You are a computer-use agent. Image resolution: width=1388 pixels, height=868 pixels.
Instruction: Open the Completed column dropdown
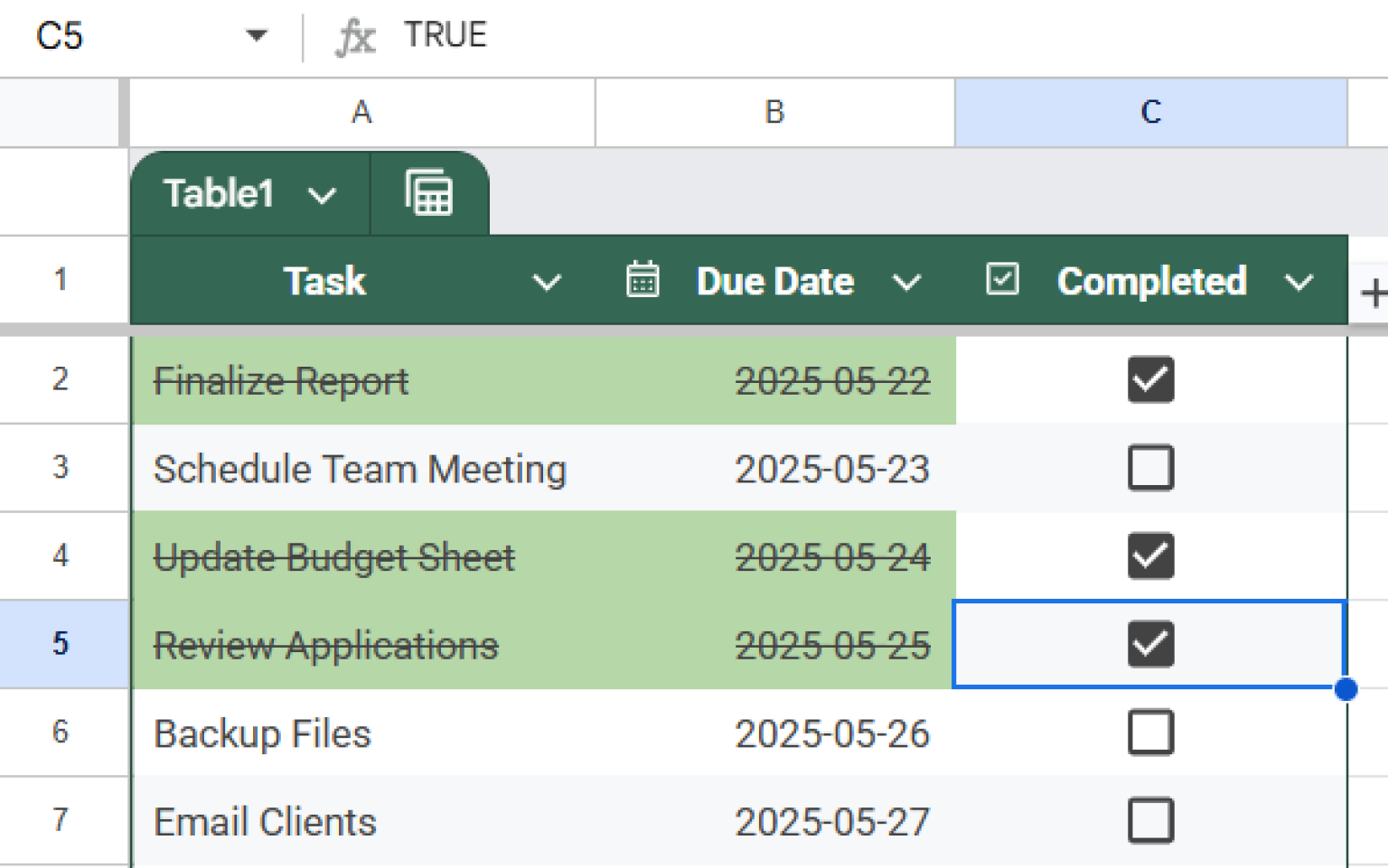click(x=1299, y=281)
